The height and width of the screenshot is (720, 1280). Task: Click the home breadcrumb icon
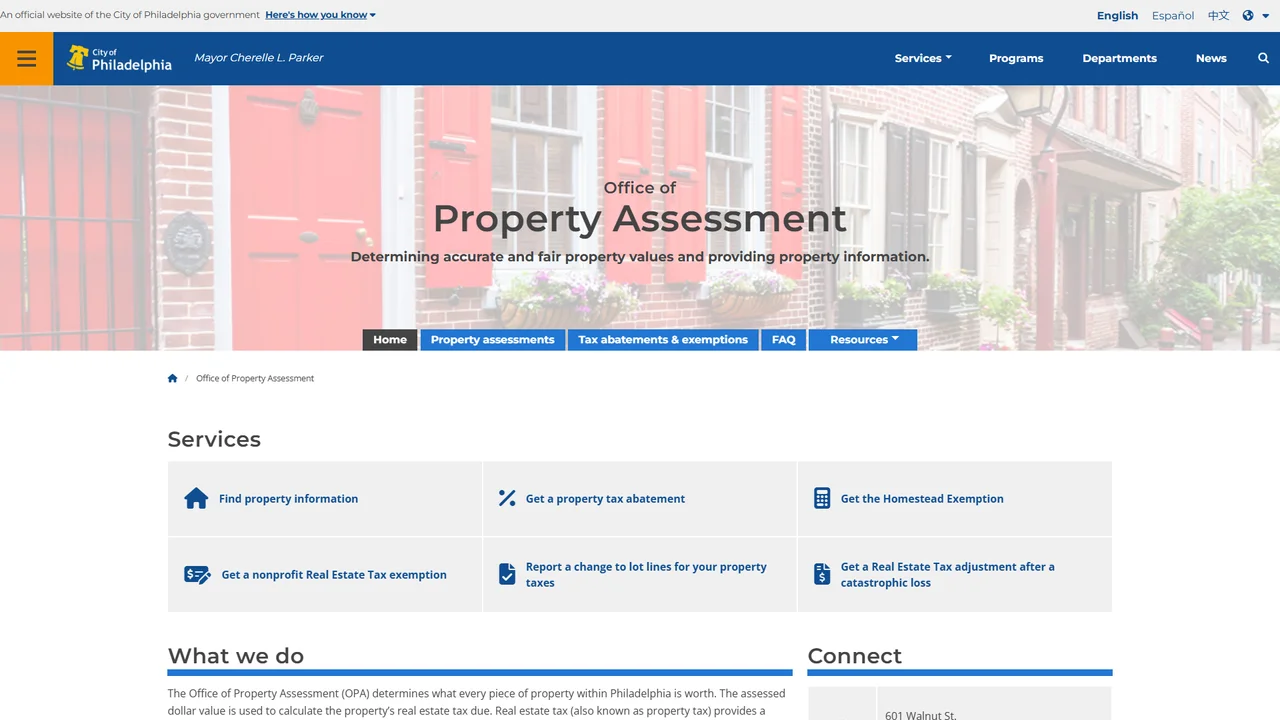click(173, 378)
